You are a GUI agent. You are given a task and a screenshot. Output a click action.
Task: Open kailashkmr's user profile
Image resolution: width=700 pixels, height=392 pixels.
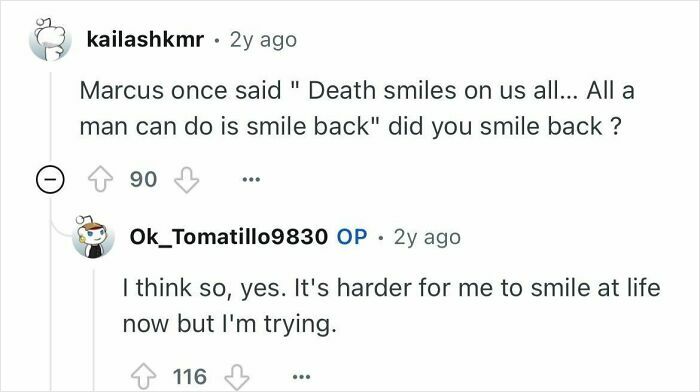[145, 40]
